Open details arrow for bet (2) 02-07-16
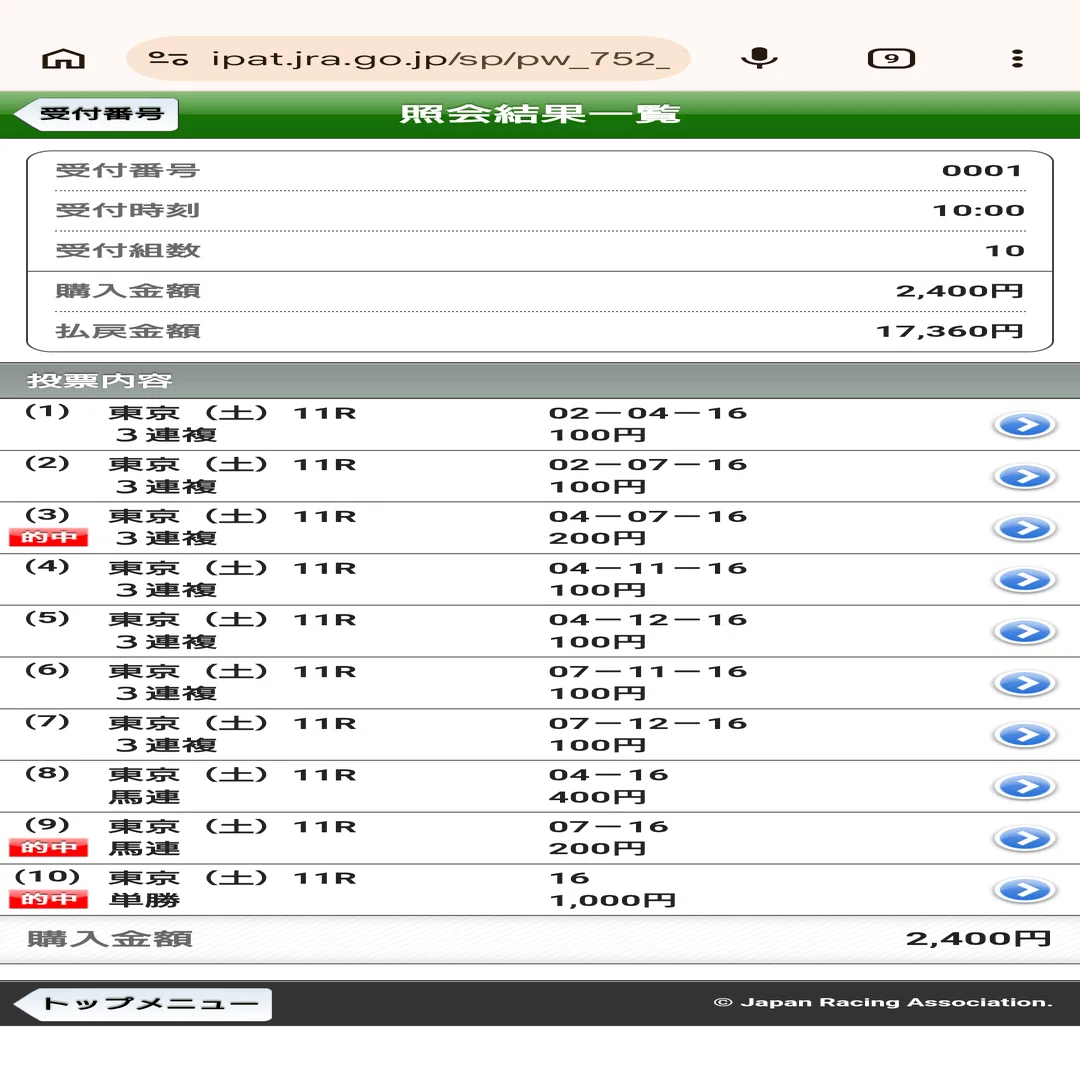 (1025, 477)
